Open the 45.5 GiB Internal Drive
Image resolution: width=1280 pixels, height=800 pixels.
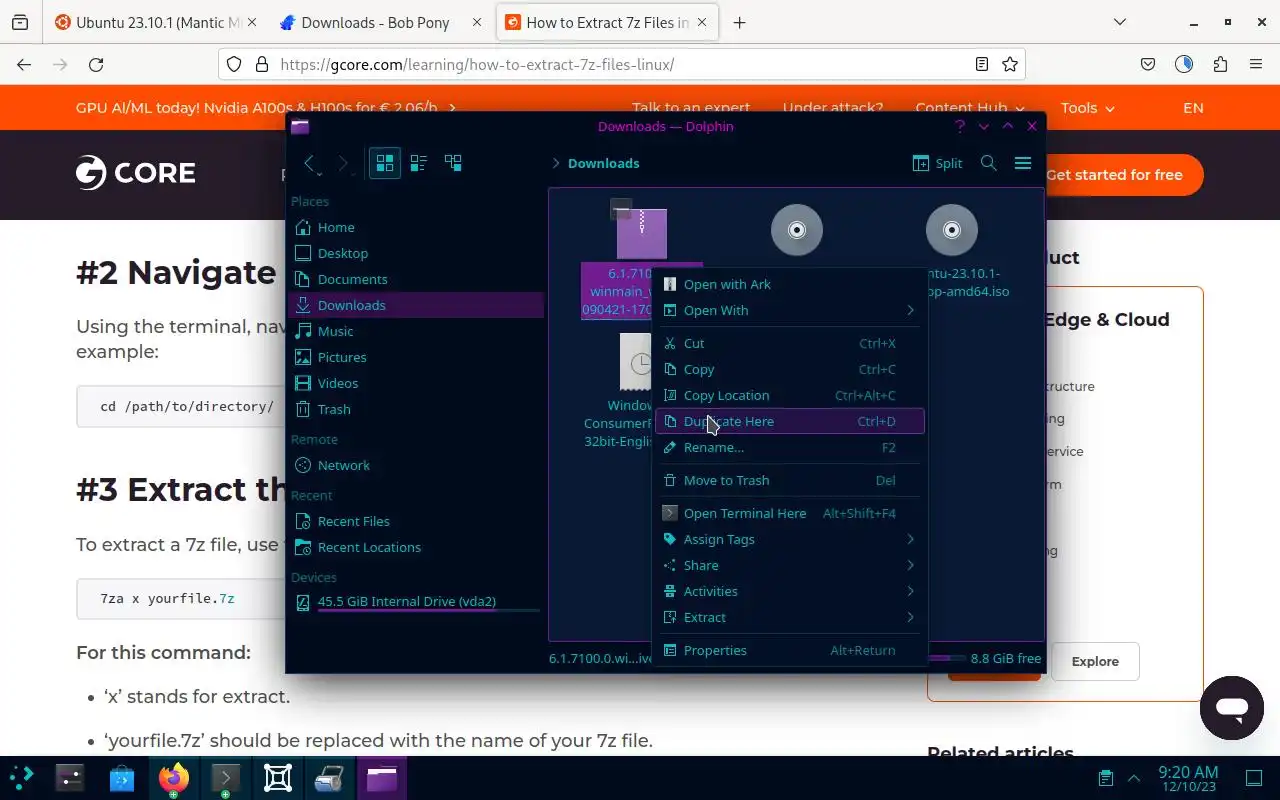click(x=416, y=602)
